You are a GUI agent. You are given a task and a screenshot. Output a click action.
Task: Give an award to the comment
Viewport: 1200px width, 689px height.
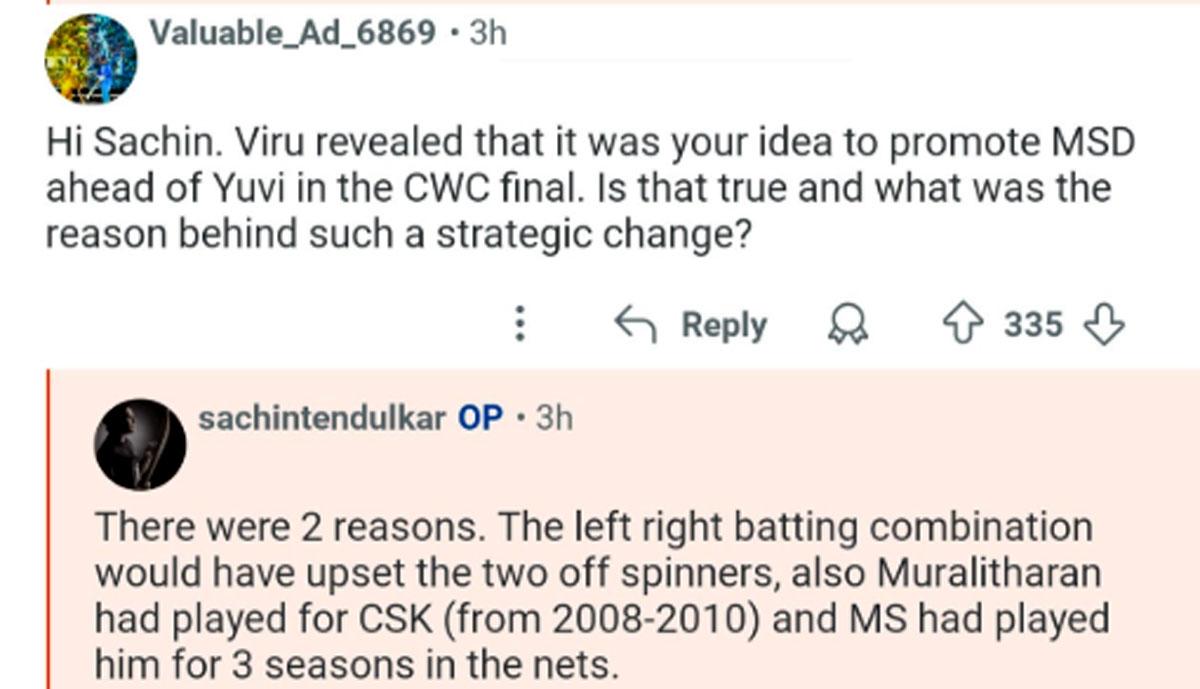(x=847, y=325)
